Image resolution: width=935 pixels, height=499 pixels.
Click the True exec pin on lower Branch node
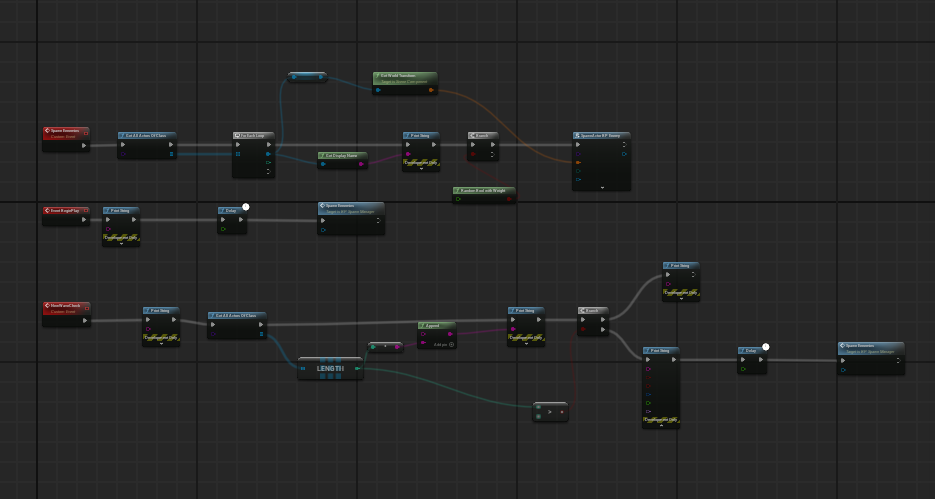(x=603, y=320)
